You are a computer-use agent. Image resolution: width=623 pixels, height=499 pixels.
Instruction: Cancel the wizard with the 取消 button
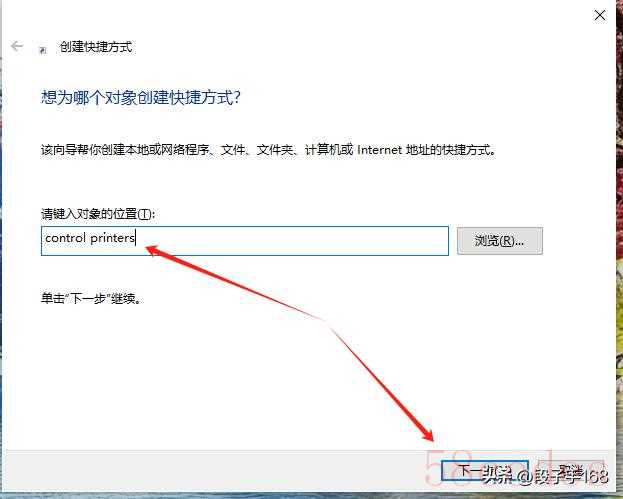[571, 471]
